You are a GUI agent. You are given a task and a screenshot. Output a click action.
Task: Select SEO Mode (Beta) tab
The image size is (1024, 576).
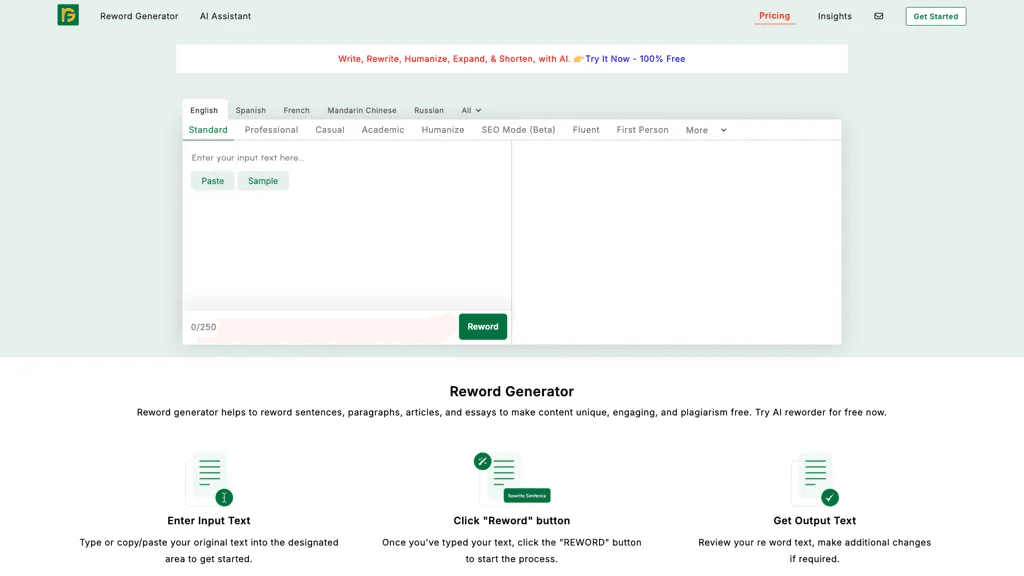point(519,130)
